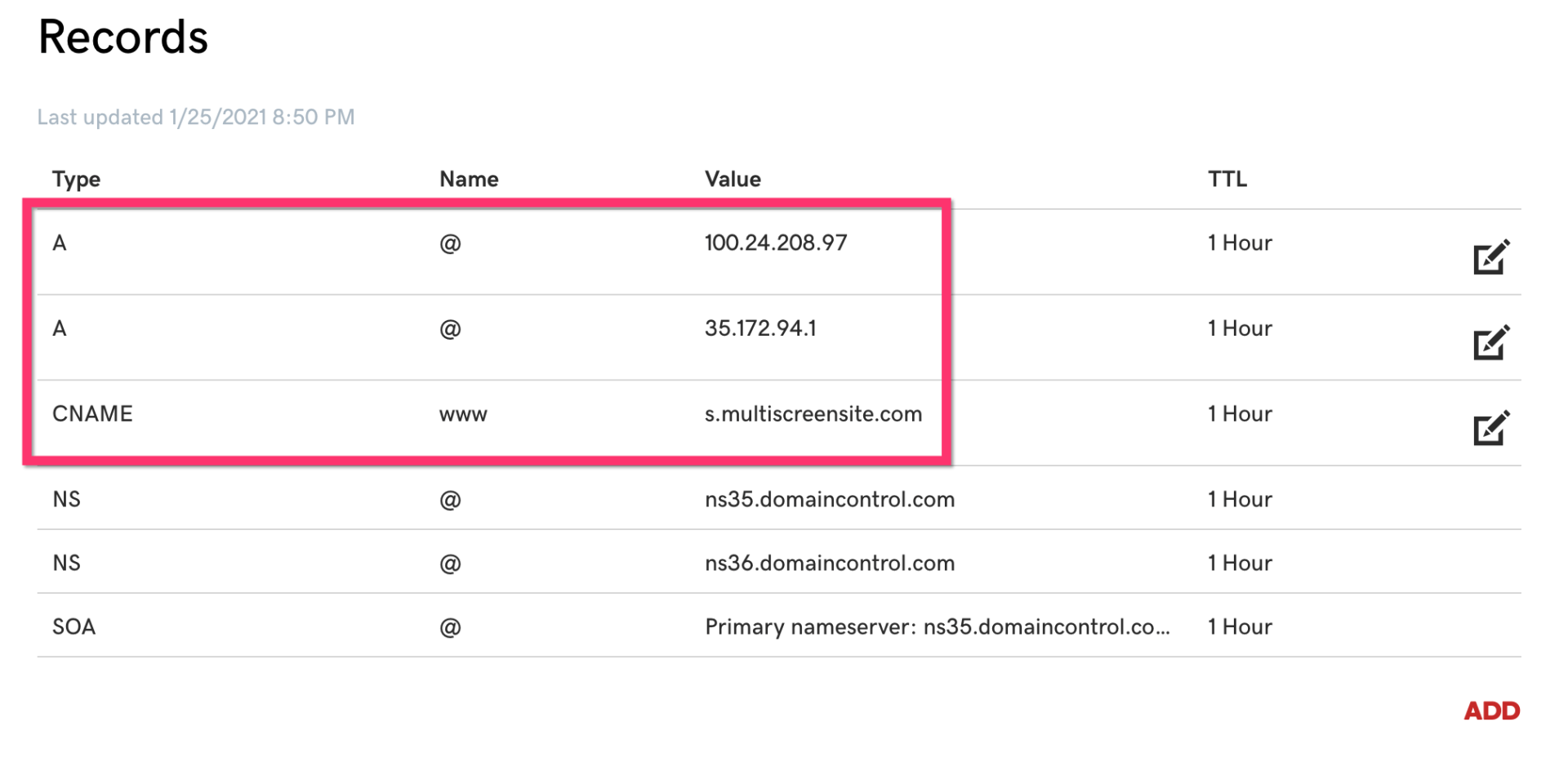Select the ns36.domaincontrol.com value
The height and width of the screenshot is (771, 1568).
[x=830, y=563]
